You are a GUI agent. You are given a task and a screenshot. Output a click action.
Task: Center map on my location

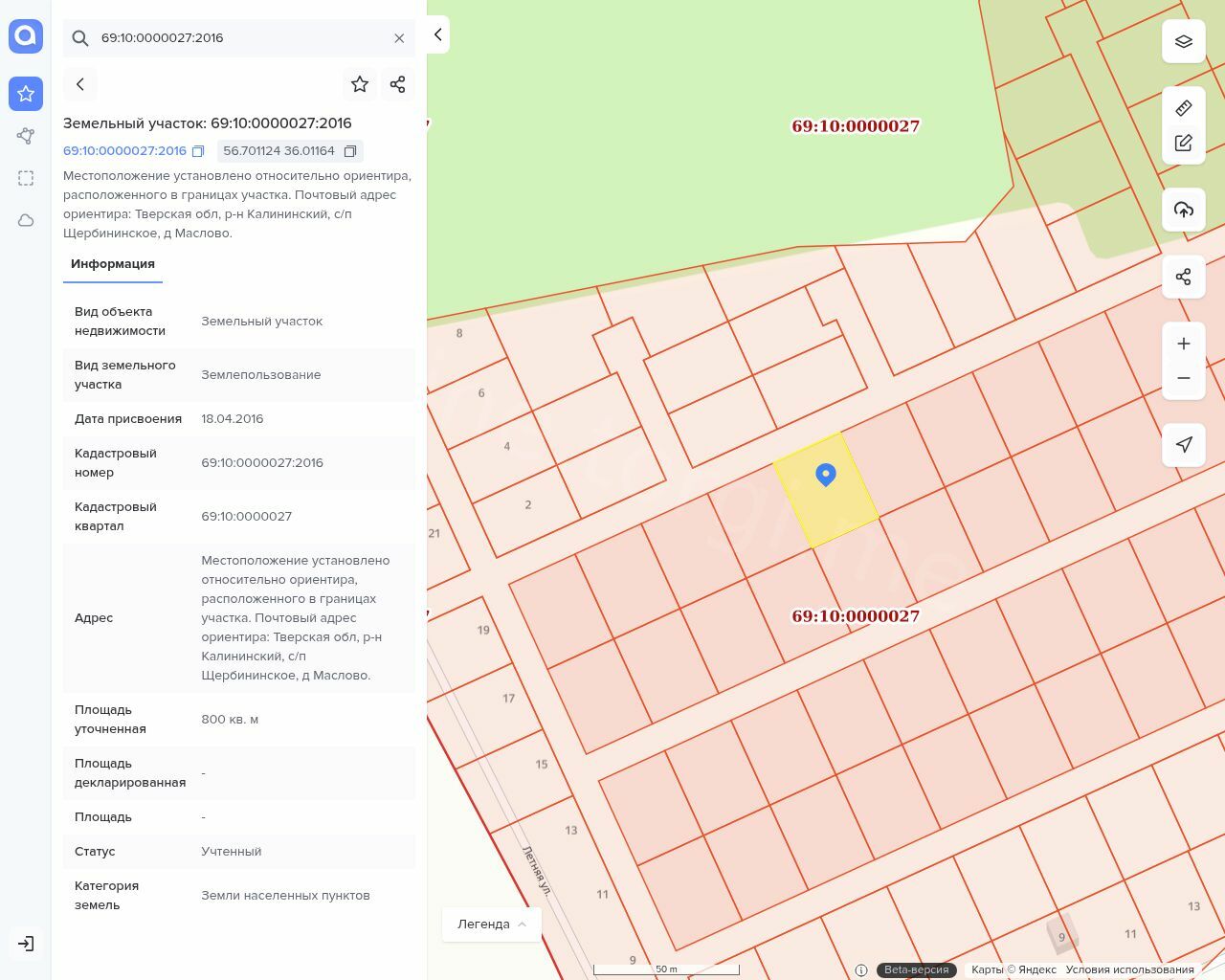[1183, 444]
